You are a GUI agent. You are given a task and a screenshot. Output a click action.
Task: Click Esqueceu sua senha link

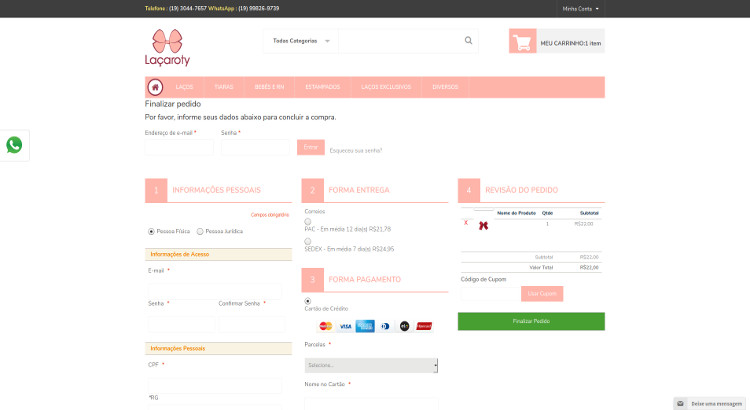[356, 151]
